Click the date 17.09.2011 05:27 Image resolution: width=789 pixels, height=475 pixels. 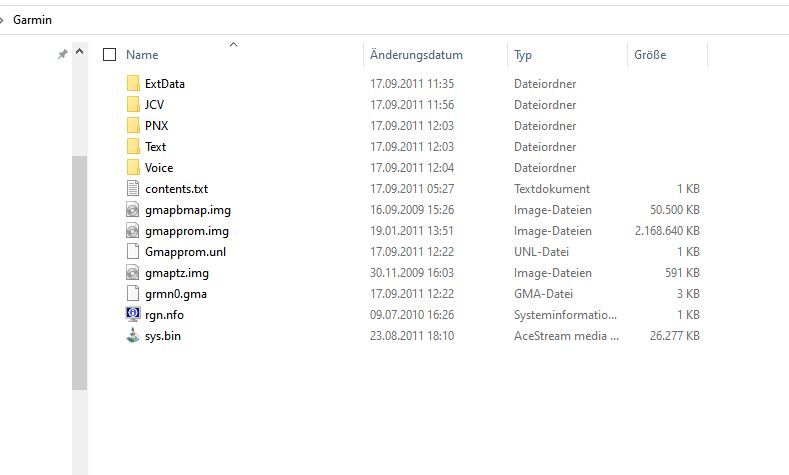point(412,189)
